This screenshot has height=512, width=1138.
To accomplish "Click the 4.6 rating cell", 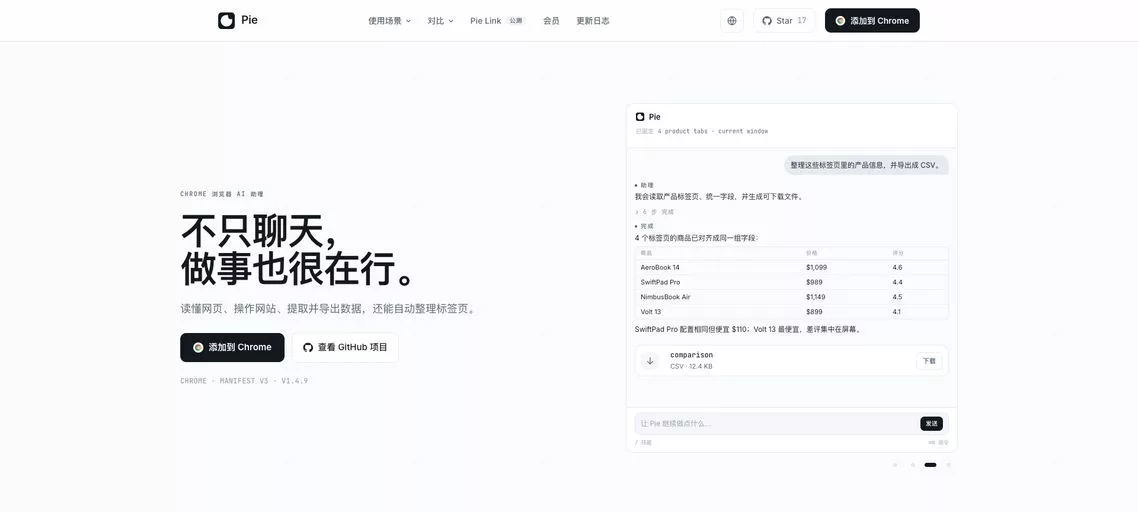I will (898, 267).
